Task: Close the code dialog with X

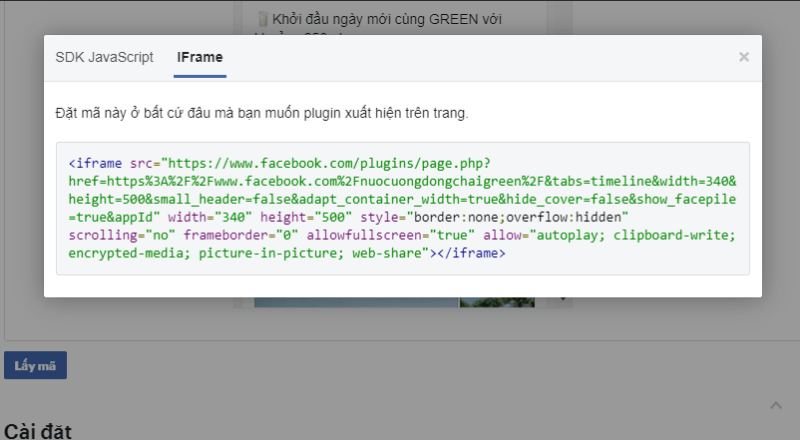Action: coord(744,57)
